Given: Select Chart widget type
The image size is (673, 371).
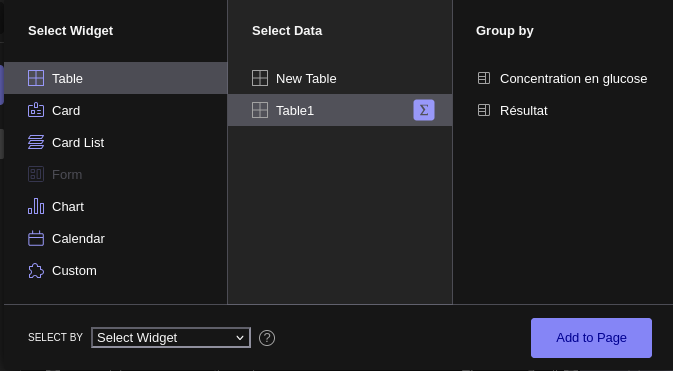Looking at the screenshot, I should tap(116, 207).
